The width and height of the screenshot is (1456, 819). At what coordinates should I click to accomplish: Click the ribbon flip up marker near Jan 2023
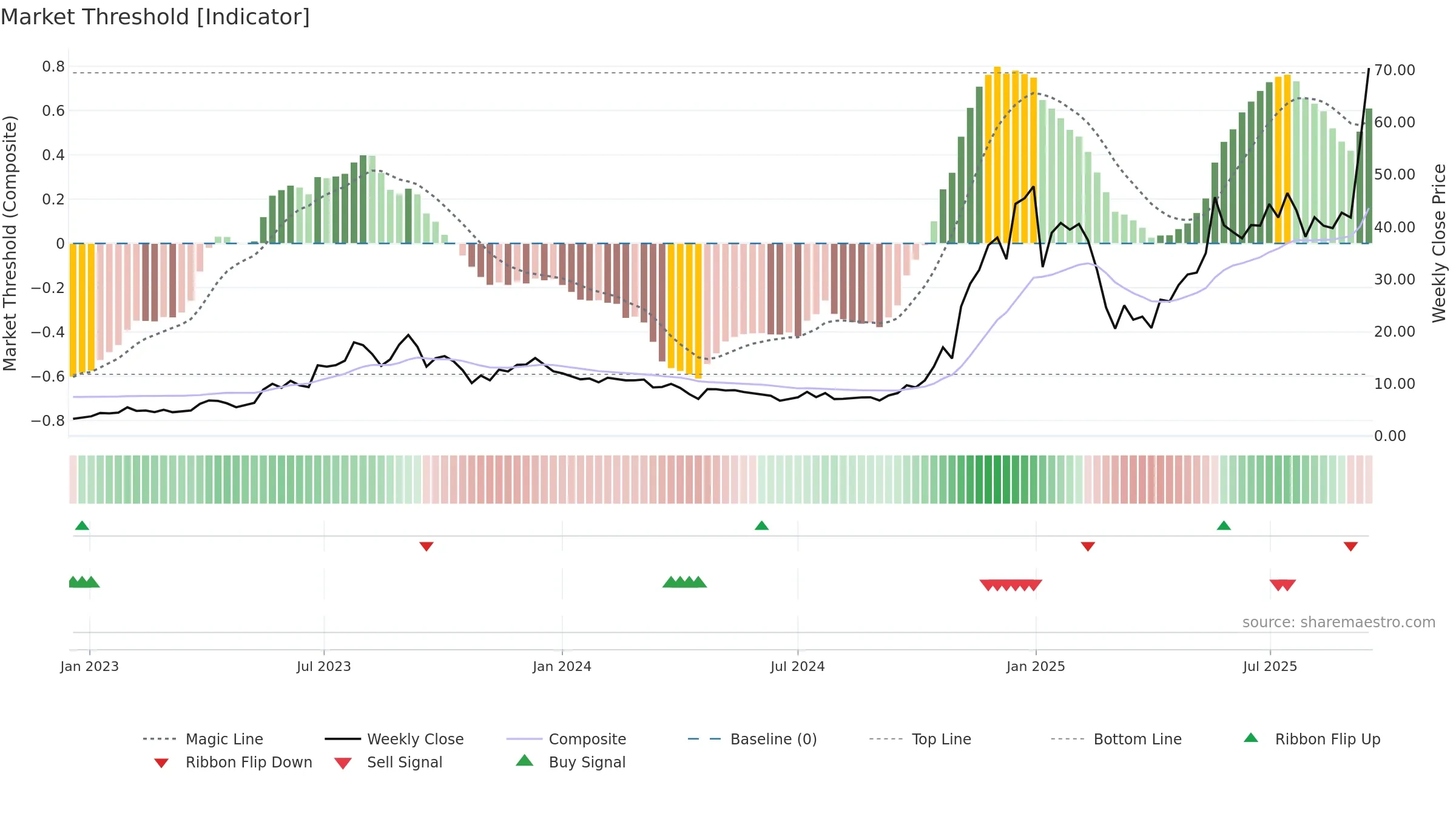pos(82,525)
